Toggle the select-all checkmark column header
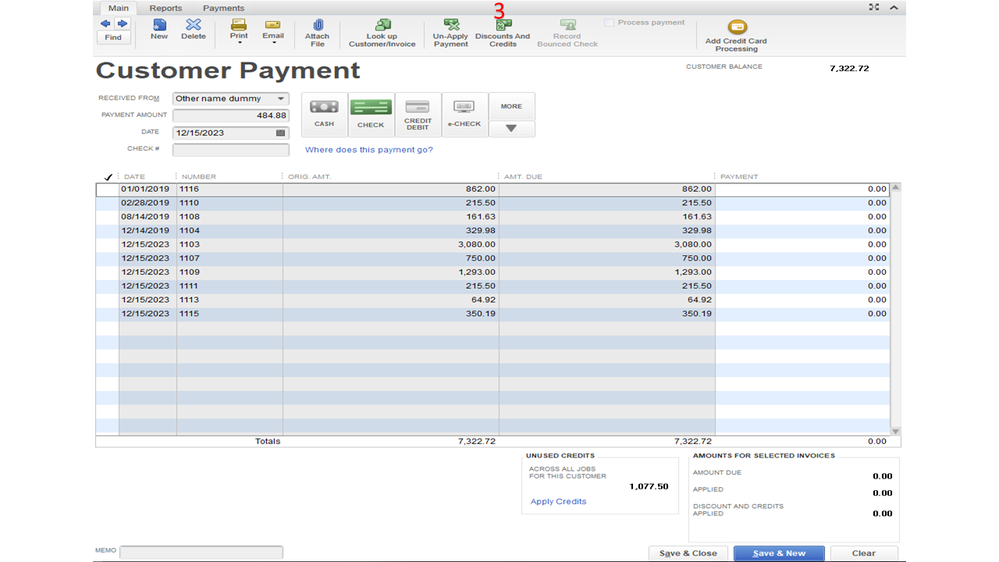Viewport: 999px width, 562px height. (x=108, y=177)
